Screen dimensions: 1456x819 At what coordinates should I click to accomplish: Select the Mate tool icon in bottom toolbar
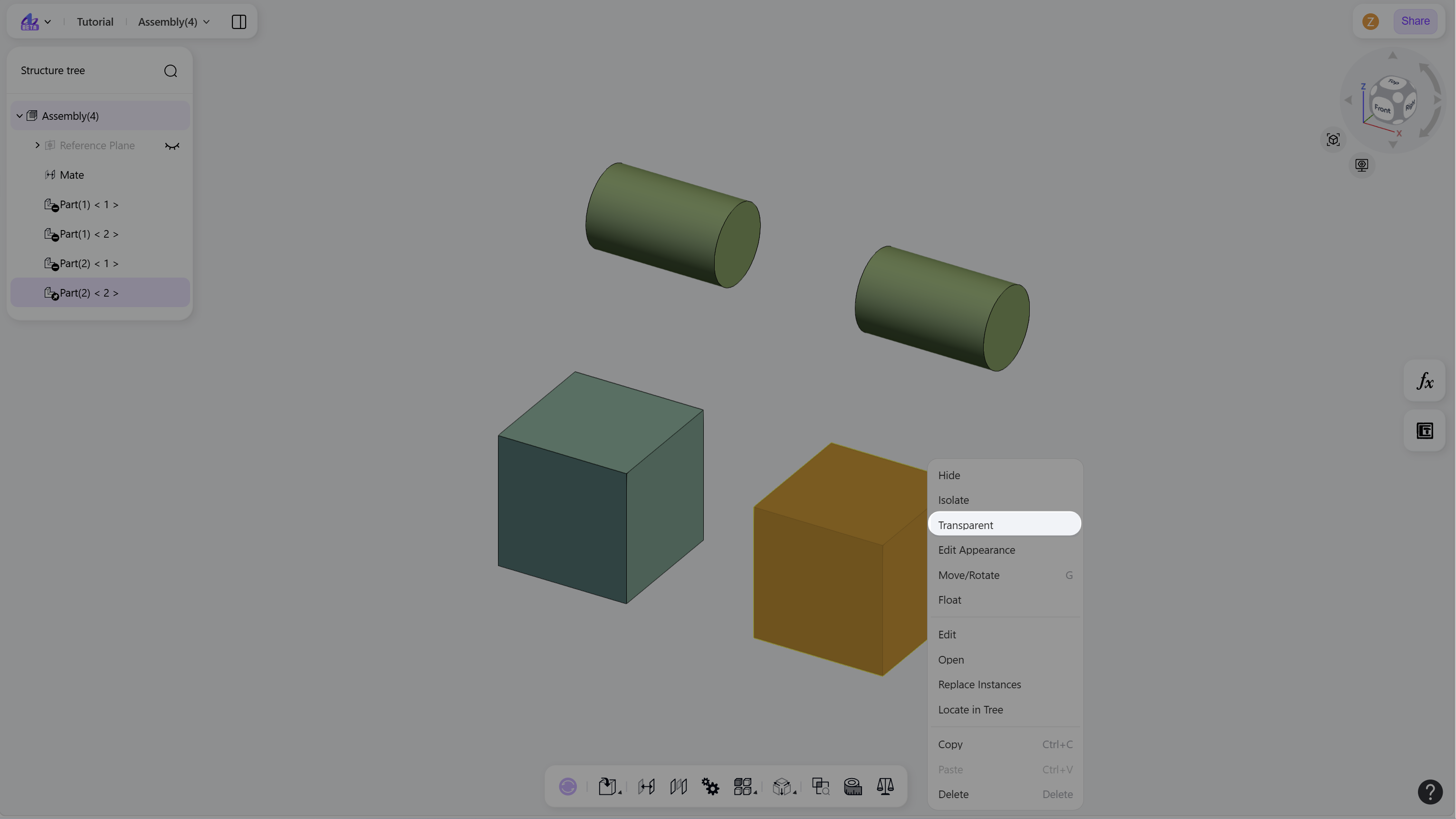[646, 786]
